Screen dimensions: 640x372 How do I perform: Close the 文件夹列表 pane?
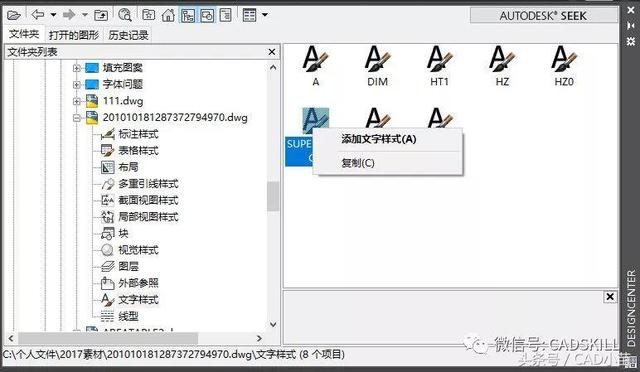click(x=272, y=52)
